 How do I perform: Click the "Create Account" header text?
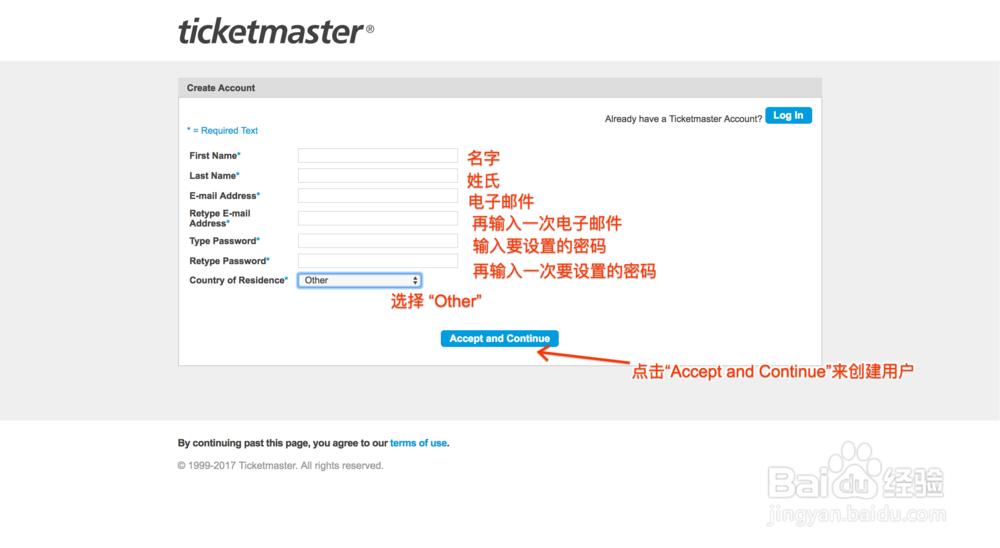point(221,88)
